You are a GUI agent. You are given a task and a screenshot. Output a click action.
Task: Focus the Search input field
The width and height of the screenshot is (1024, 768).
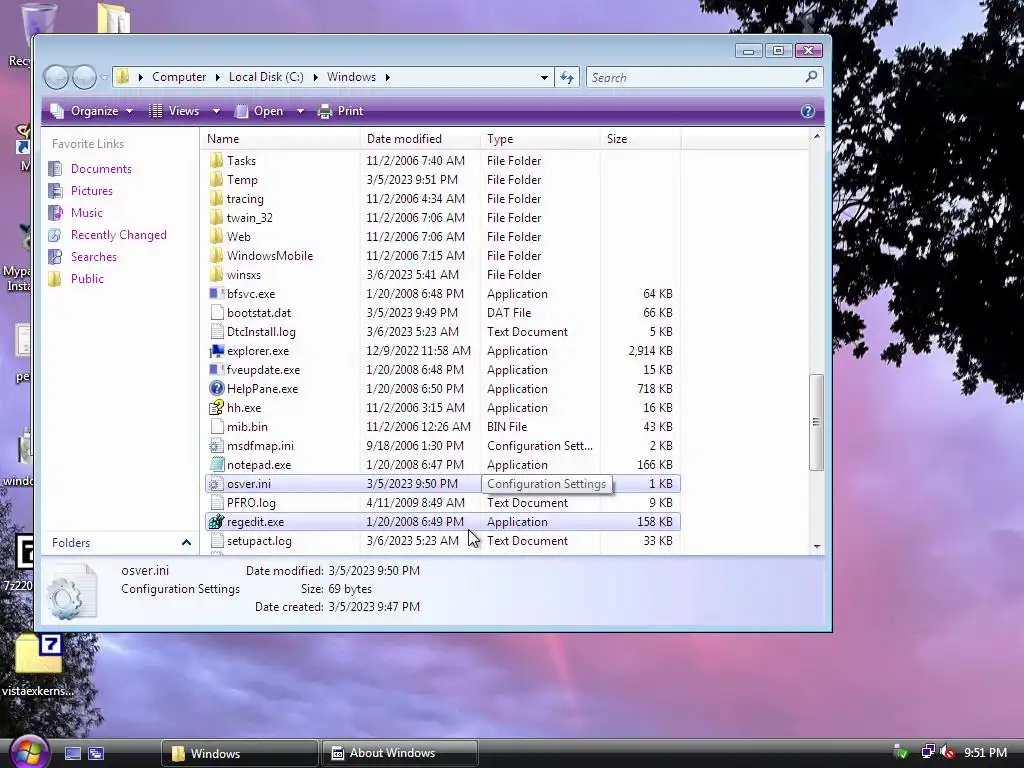click(697, 78)
